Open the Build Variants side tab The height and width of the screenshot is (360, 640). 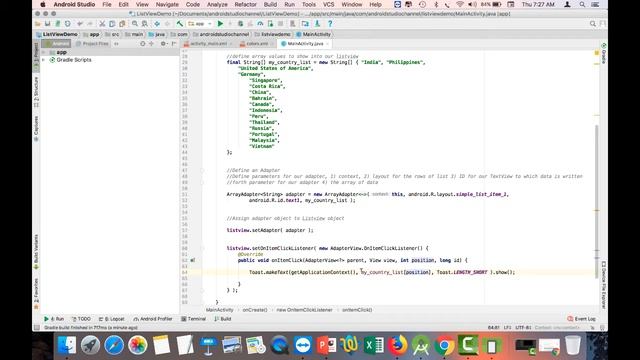click(36, 251)
